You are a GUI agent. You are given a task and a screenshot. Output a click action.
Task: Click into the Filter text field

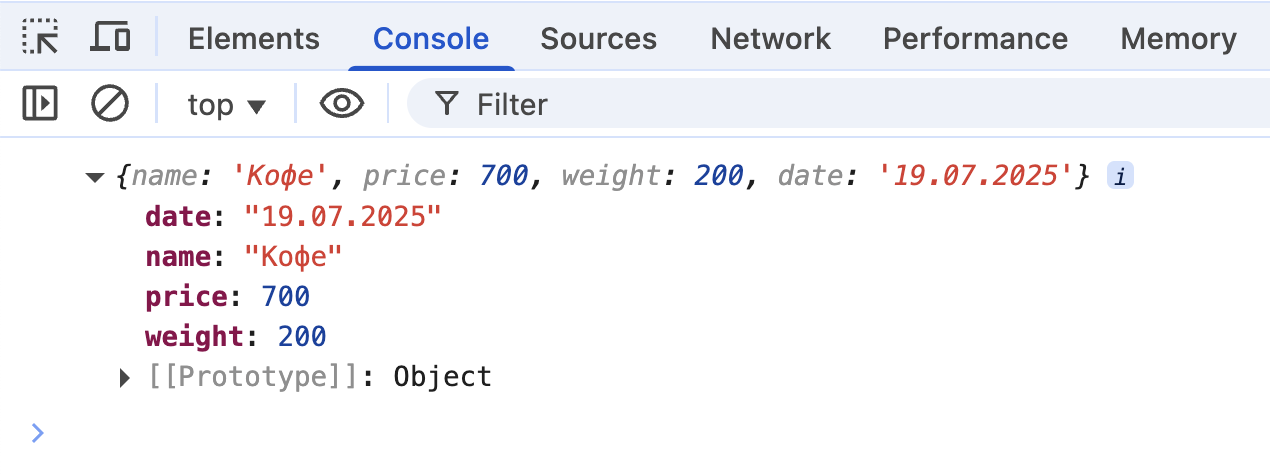[x=800, y=104]
